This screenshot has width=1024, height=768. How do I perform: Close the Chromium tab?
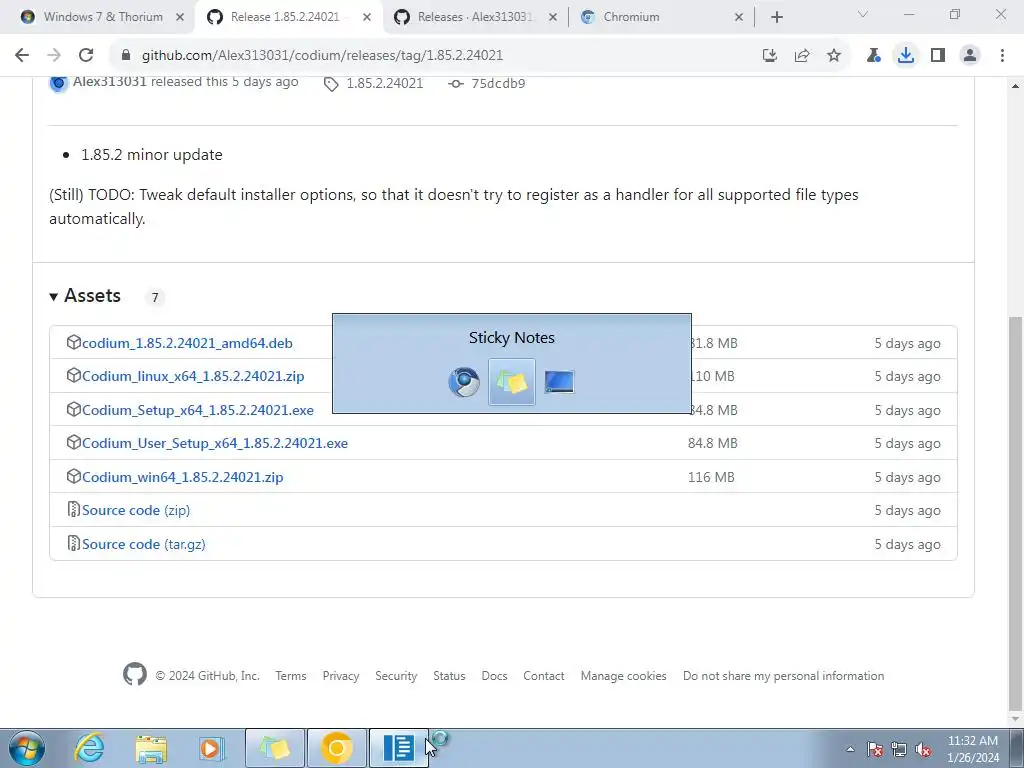pyautogui.click(x=739, y=17)
